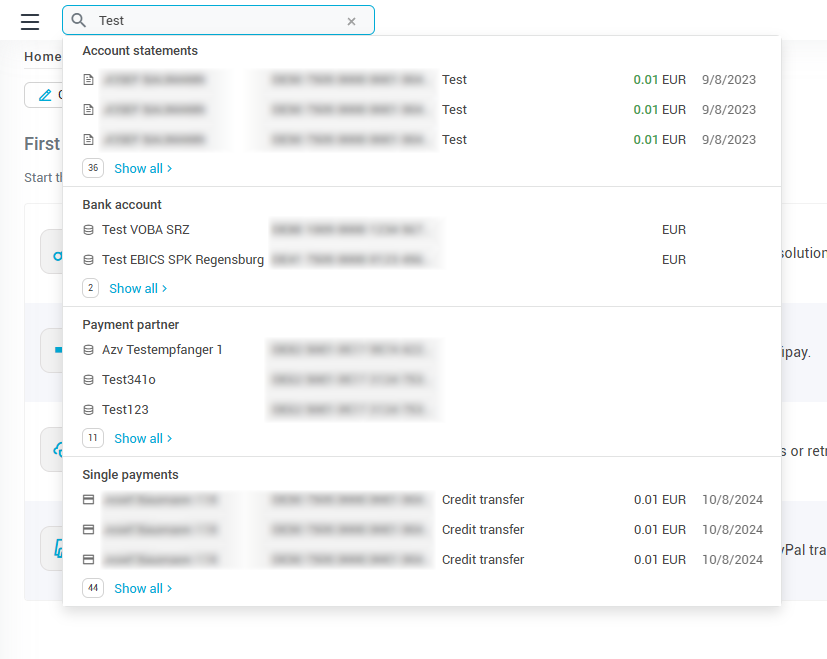Show all bank account results

tap(137, 289)
